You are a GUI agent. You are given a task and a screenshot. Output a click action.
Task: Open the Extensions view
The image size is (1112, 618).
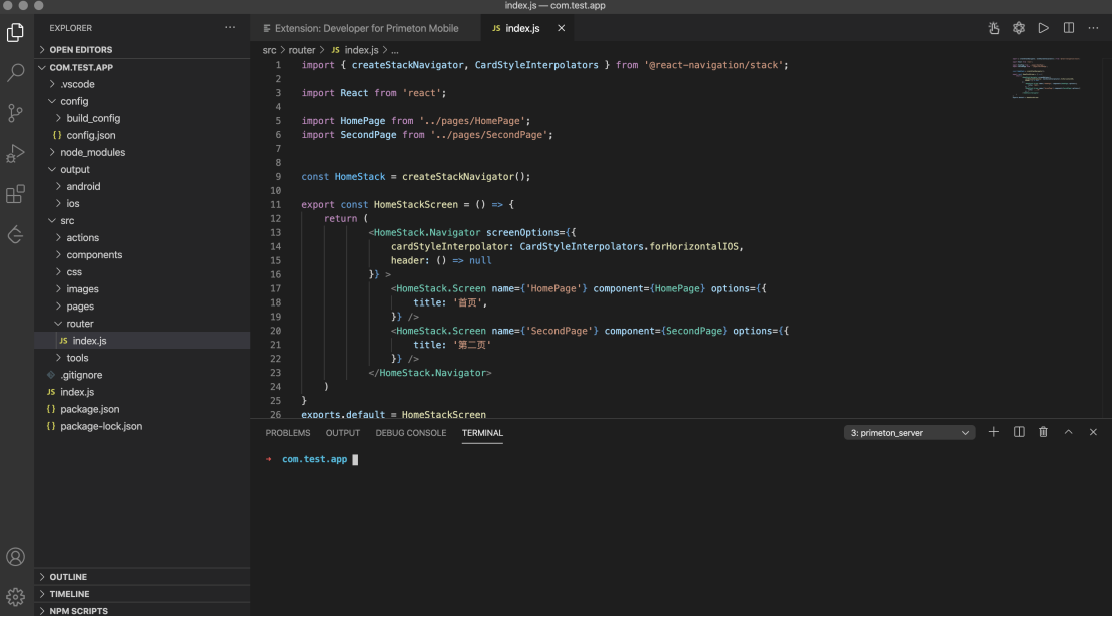(16, 195)
